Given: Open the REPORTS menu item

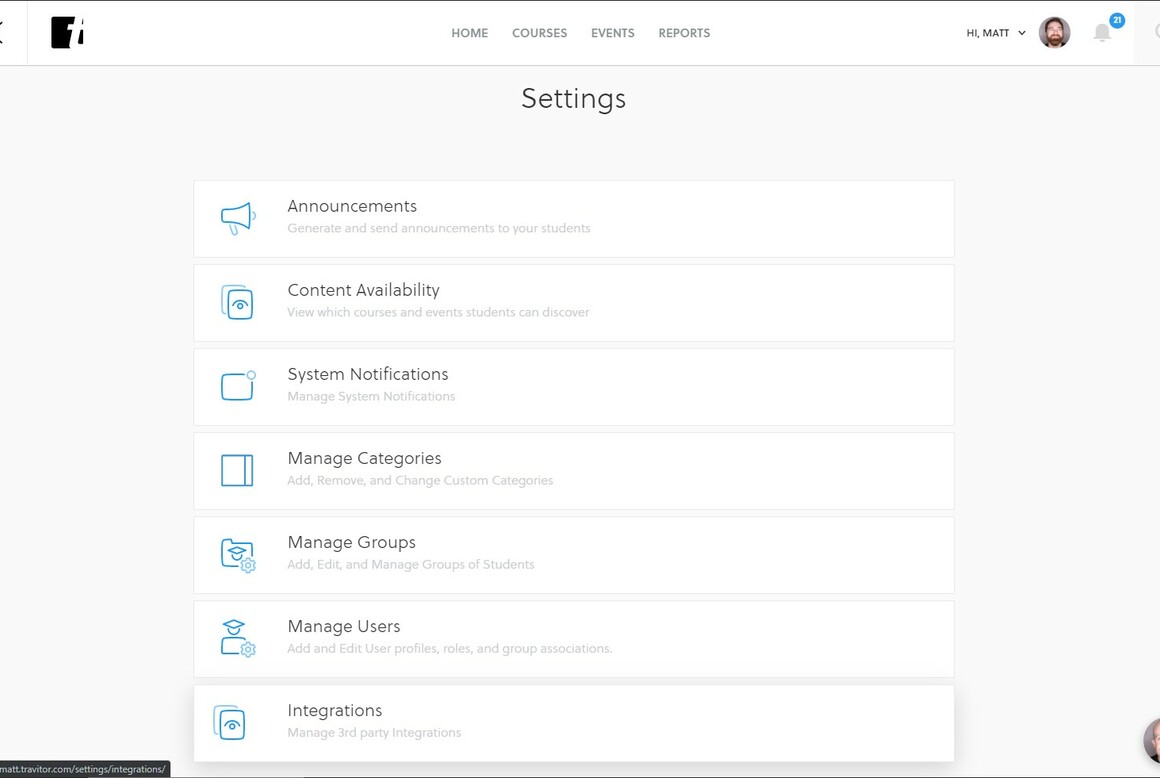Looking at the screenshot, I should point(684,33).
